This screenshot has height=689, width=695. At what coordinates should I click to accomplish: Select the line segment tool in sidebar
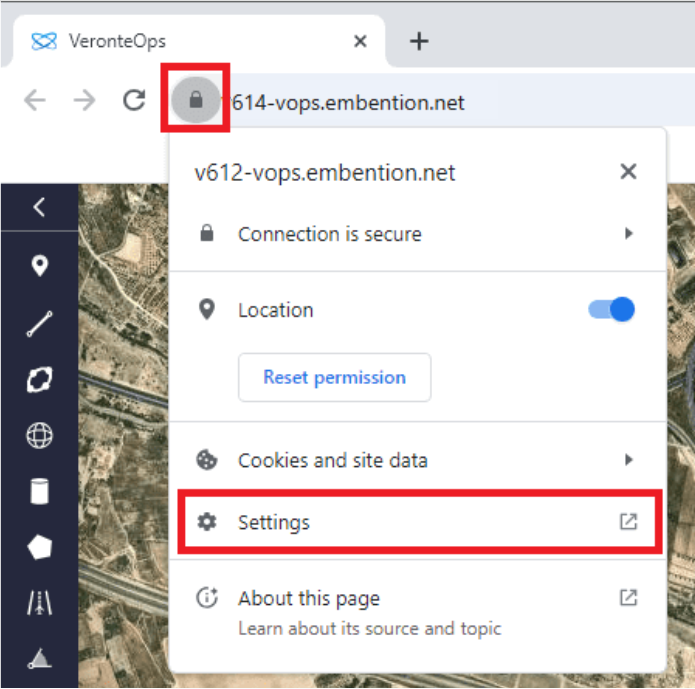pos(40,323)
